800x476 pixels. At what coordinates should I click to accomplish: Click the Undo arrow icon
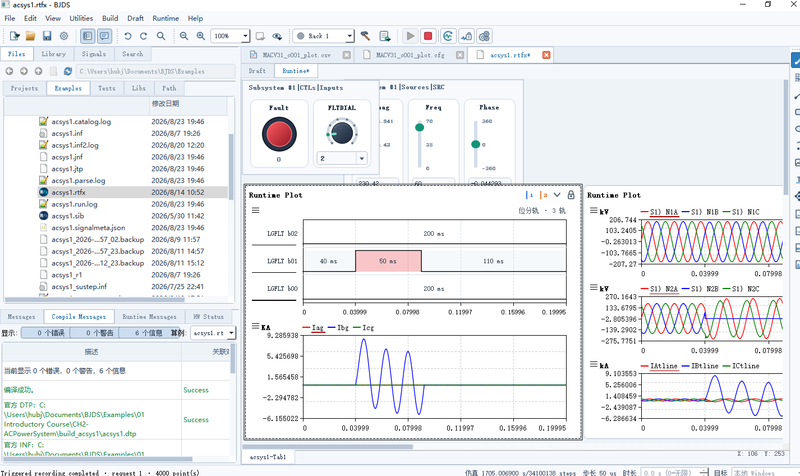(128, 36)
